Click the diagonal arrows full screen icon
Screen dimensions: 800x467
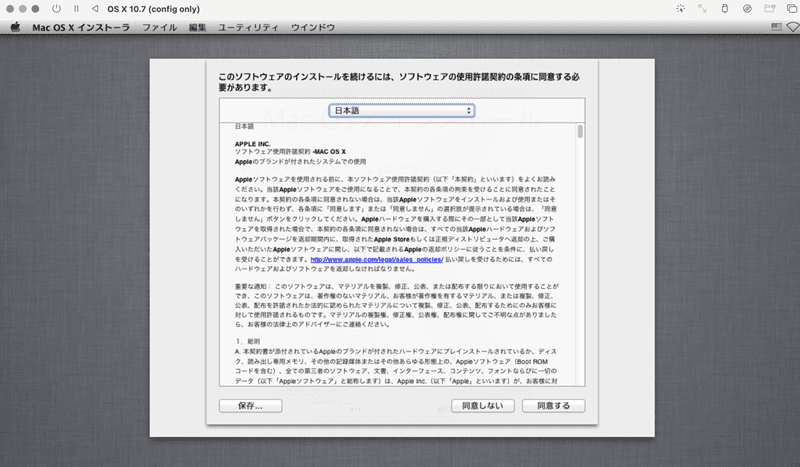click(x=703, y=9)
